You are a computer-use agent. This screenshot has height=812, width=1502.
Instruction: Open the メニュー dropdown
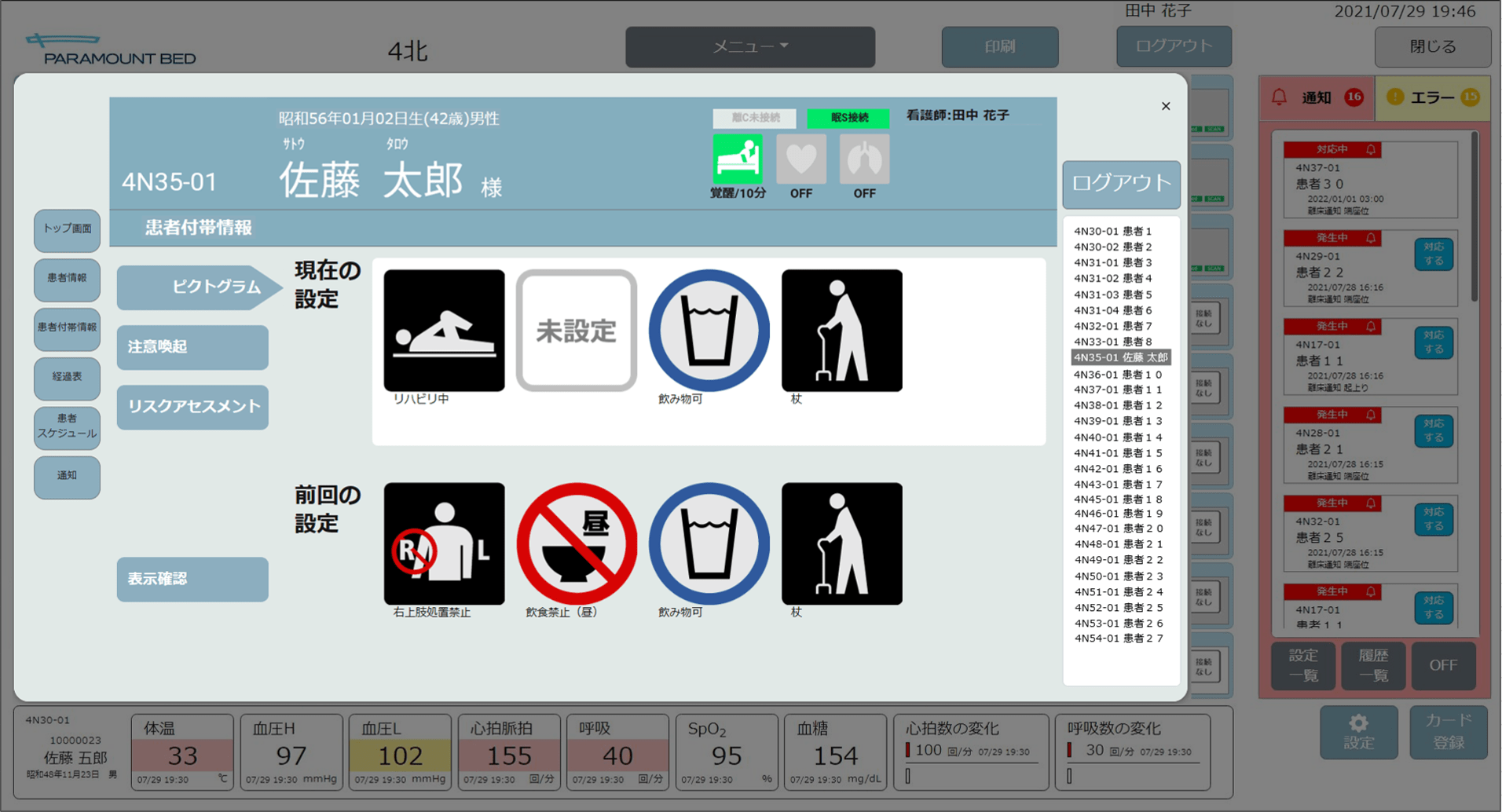749,47
